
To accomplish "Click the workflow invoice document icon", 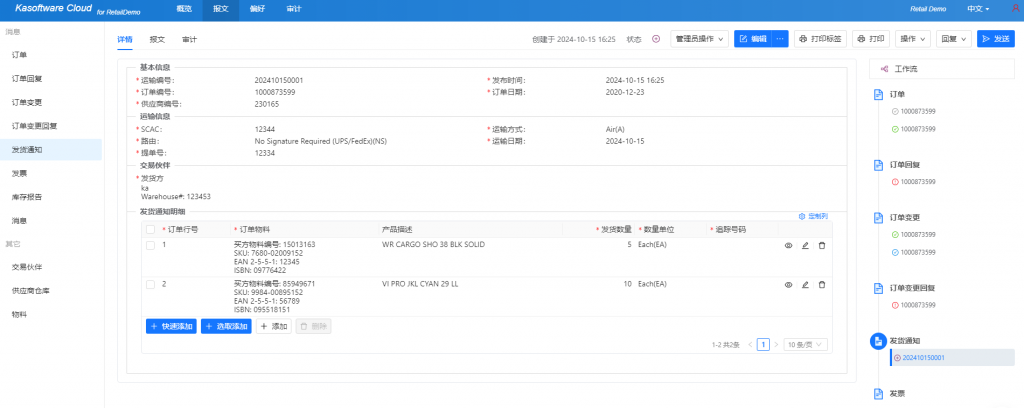I will [x=878, y=394].
